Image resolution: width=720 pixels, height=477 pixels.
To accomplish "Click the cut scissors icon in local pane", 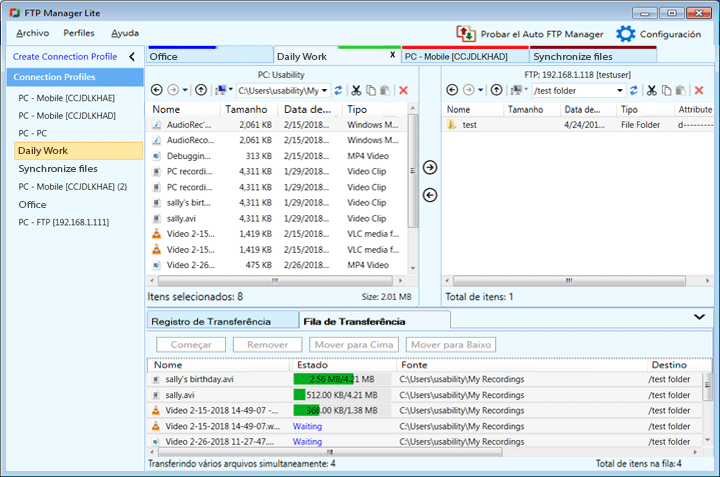I will click(355, 90).
